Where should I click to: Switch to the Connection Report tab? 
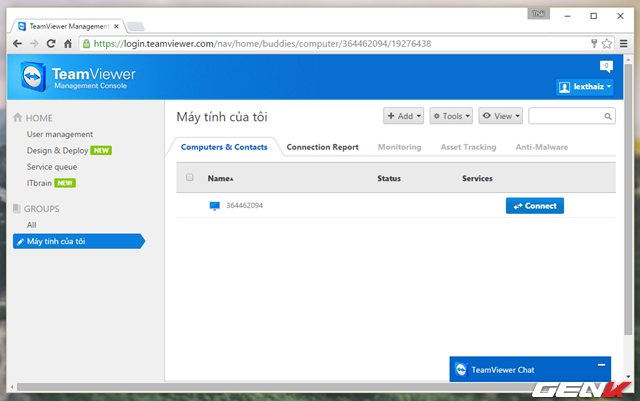[322, 147]
